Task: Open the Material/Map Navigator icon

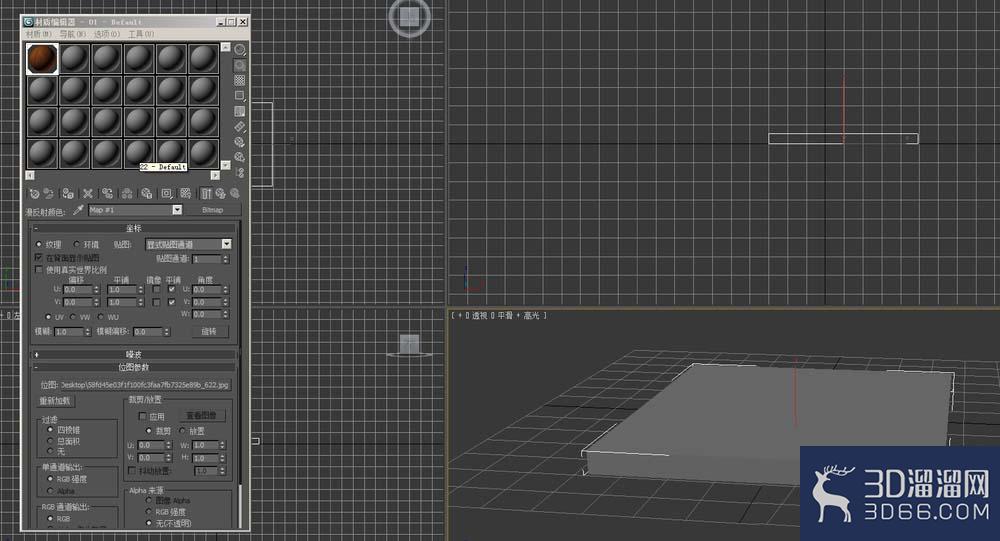Action: point(240,172)
